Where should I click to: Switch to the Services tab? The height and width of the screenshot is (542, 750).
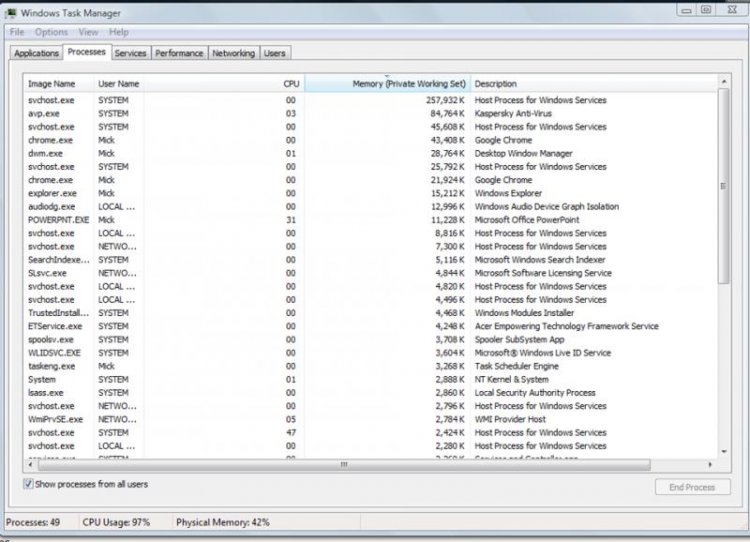[130, 53]
